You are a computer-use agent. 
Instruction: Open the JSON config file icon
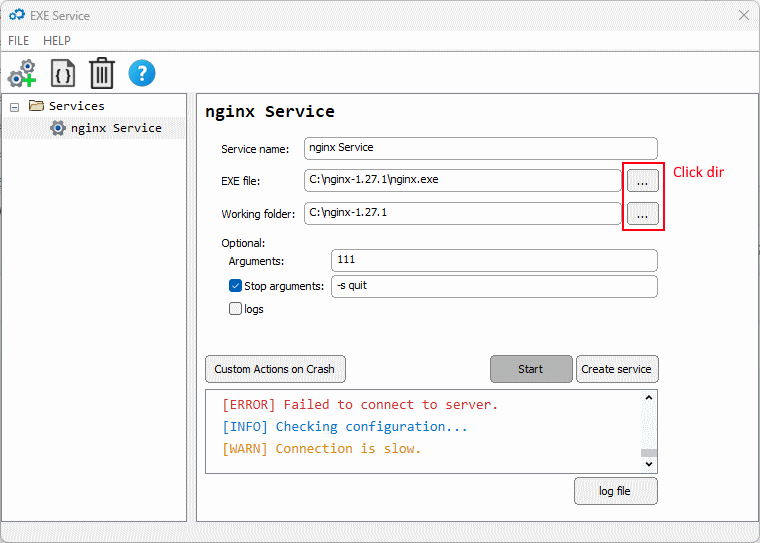pyautogui.click(x=63, y=74)
